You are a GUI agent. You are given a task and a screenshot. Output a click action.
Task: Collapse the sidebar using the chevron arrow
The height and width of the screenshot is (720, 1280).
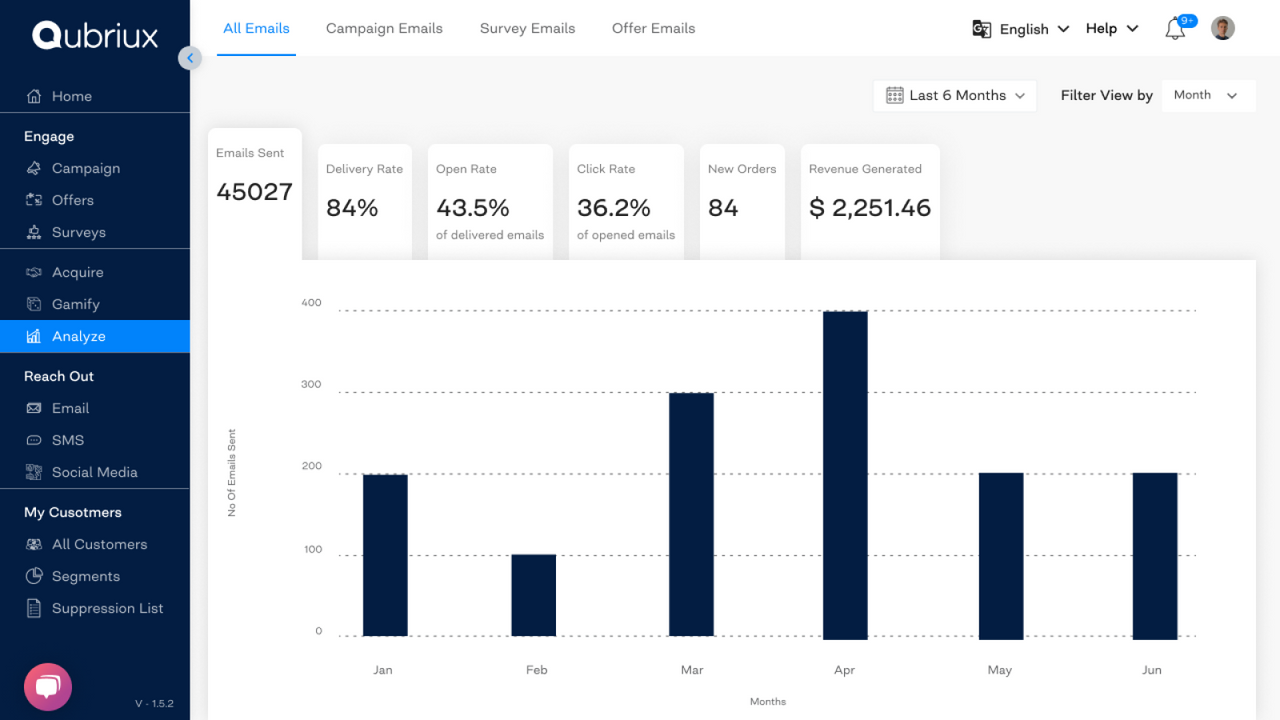[190, 58]
